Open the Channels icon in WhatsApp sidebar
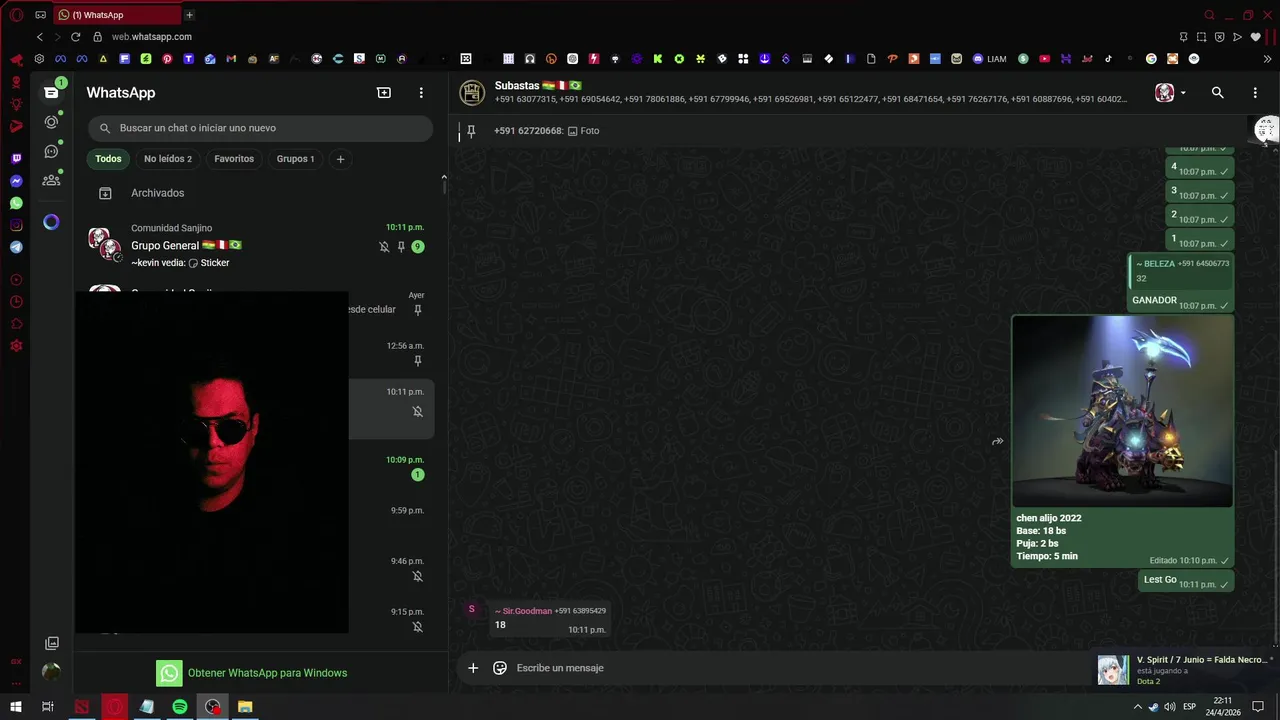Screen dimensions: 1280x720 51,152
